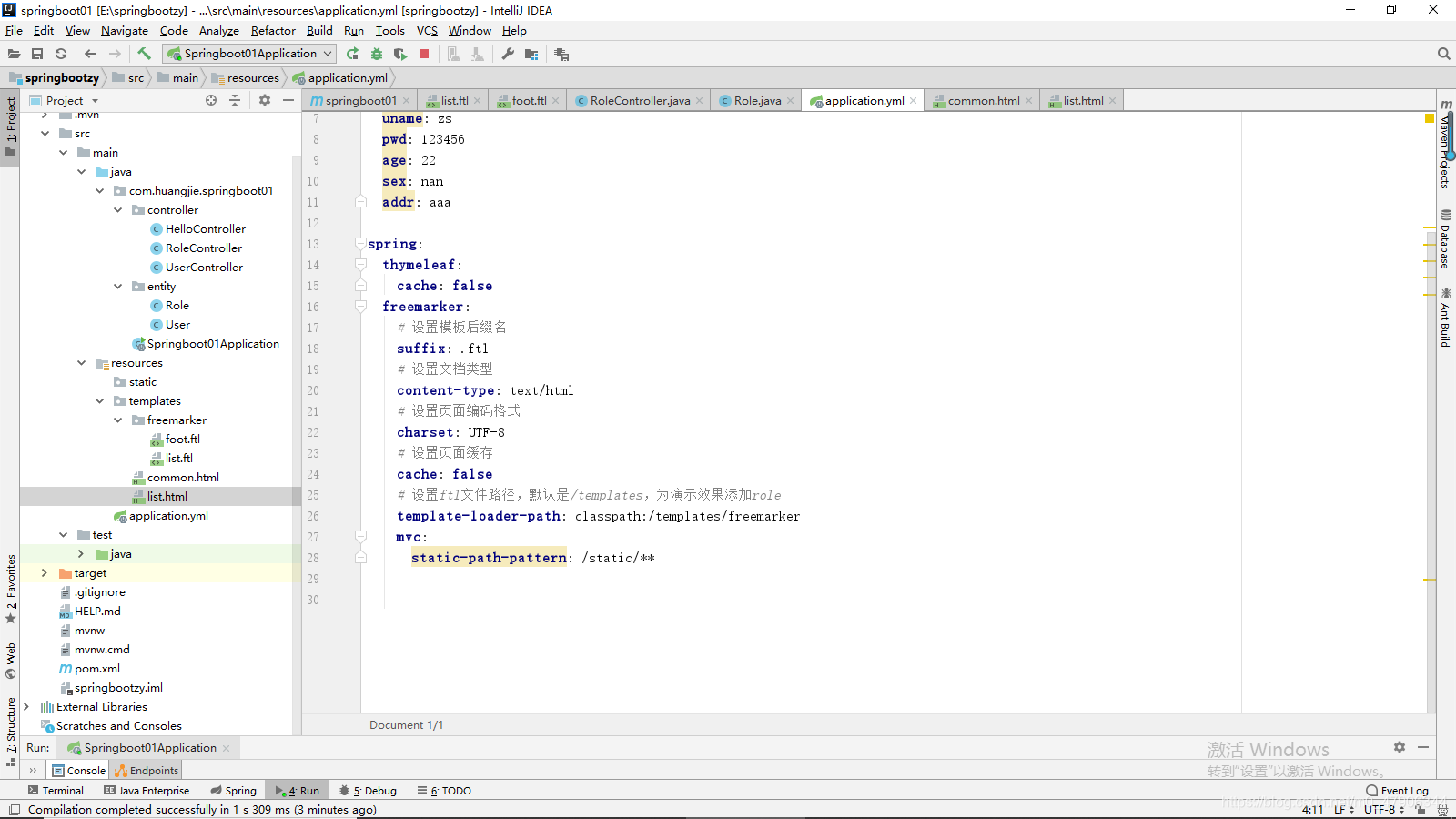Open the Refactor menu
1456x819 pixels.
pyautogui.click(x=273, y=31)
